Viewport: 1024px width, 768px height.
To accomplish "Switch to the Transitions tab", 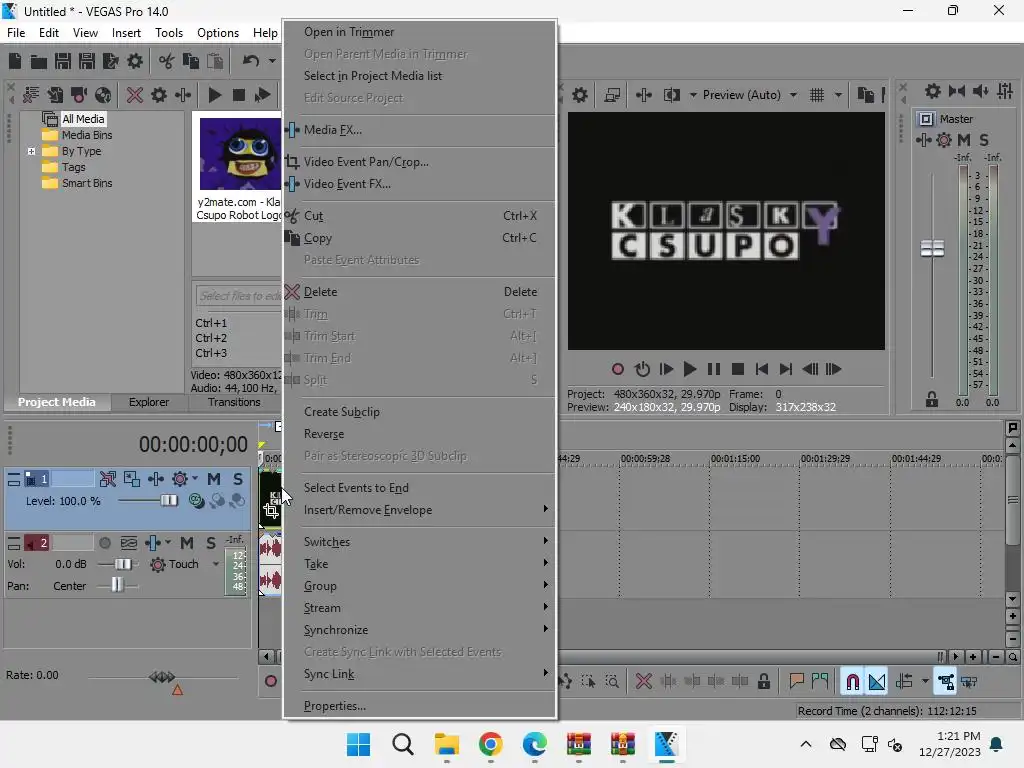I will pyautogui.click(x=234, y=402).
